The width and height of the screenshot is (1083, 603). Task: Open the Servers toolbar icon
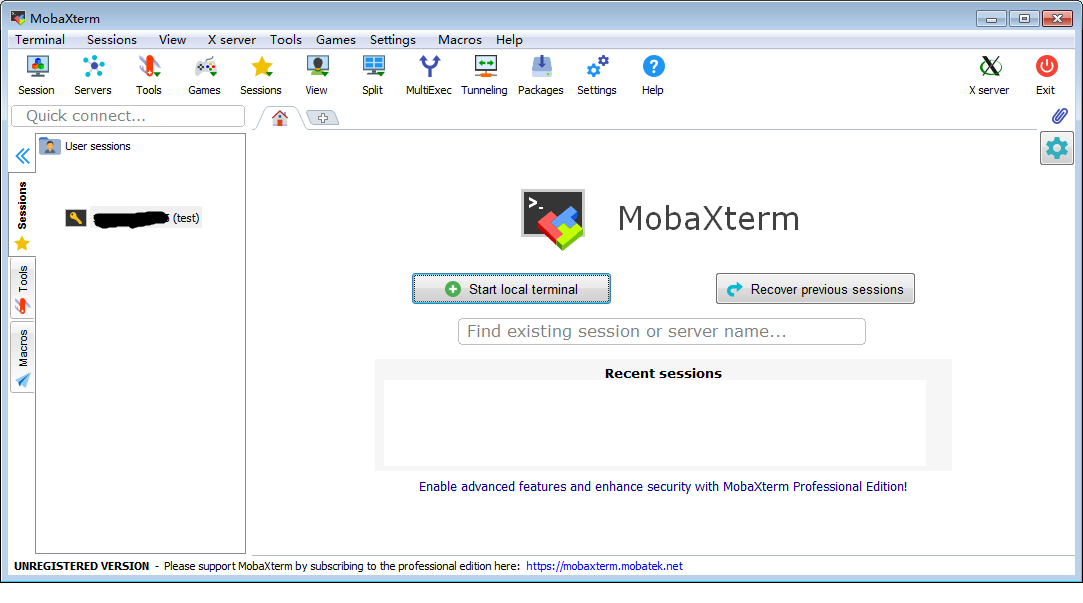[x=92, y=70]
